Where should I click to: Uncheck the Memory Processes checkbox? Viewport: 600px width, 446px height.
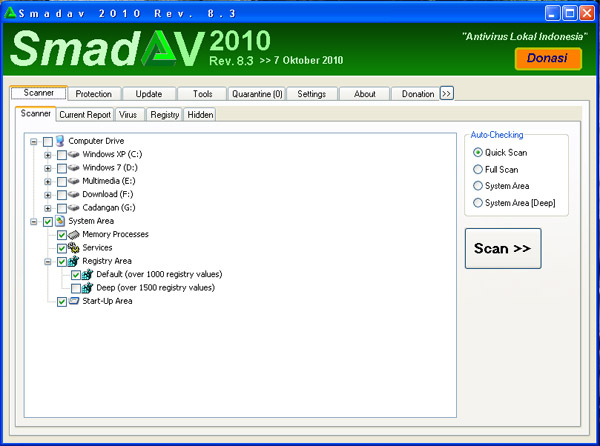[x=62, y=235]
